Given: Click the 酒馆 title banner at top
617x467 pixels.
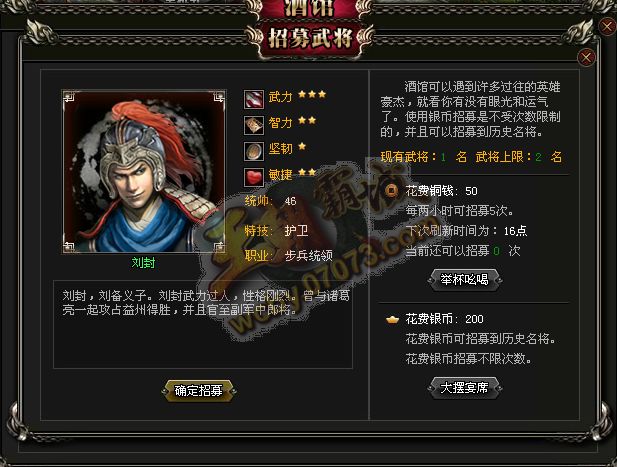Looking at the screenshot, I should tap(309, 9).
